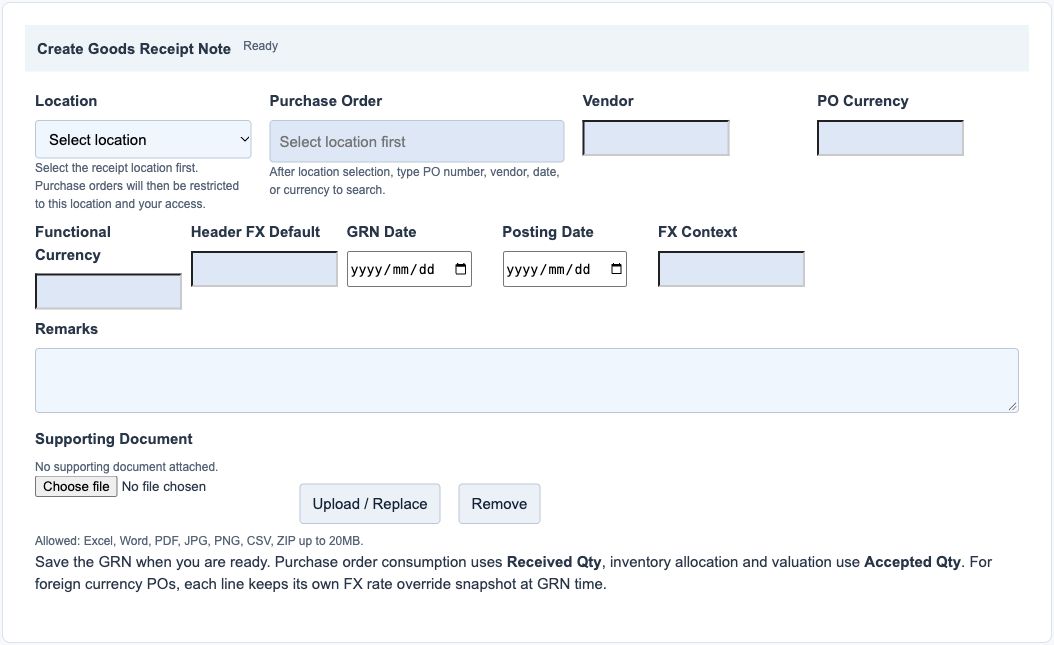Open the Posting Date calendar picker icon
Image resolution: width=1054 pixels, height=645 pixels.
point(616,269)
